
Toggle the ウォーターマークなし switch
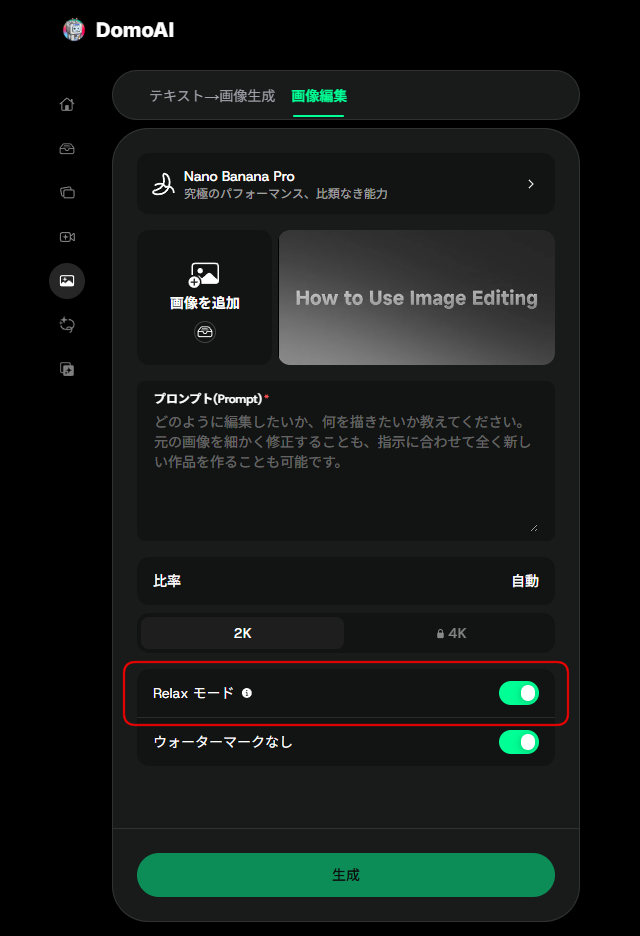pyautogui.click(x=519, y=742)
